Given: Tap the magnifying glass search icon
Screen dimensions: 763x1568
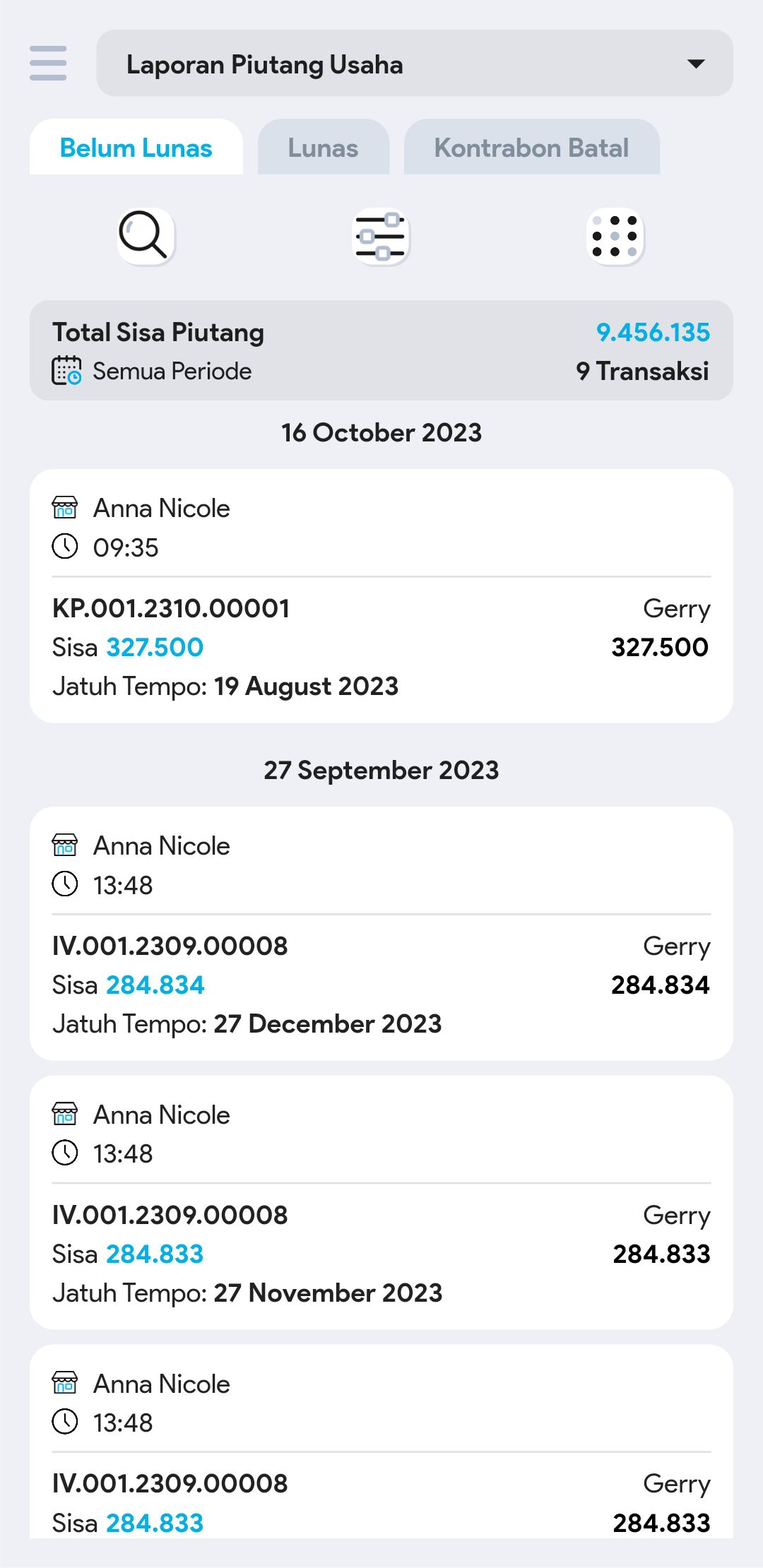Looking at the screenshot, I should [144, 235].
